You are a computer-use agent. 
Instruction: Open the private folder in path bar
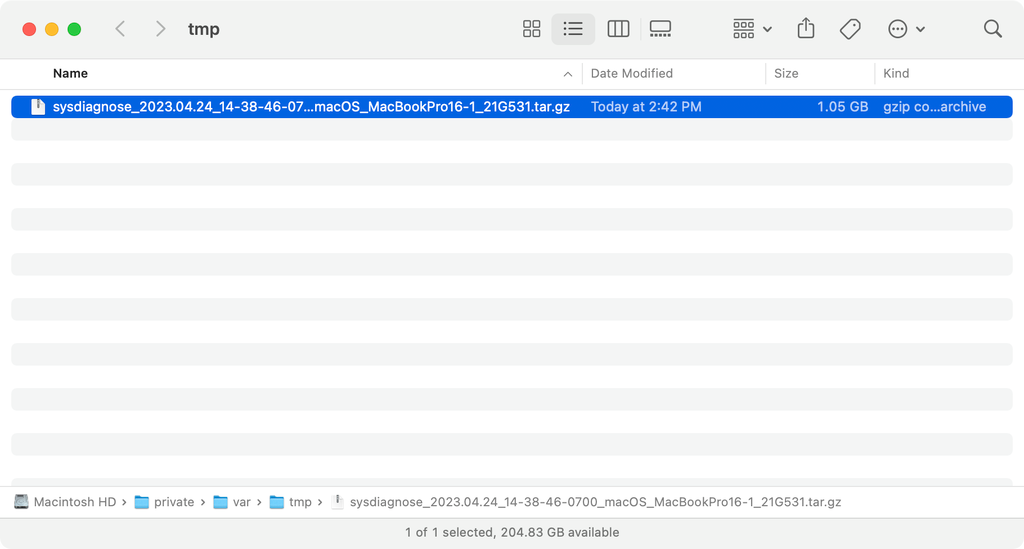tap(174, 502)
